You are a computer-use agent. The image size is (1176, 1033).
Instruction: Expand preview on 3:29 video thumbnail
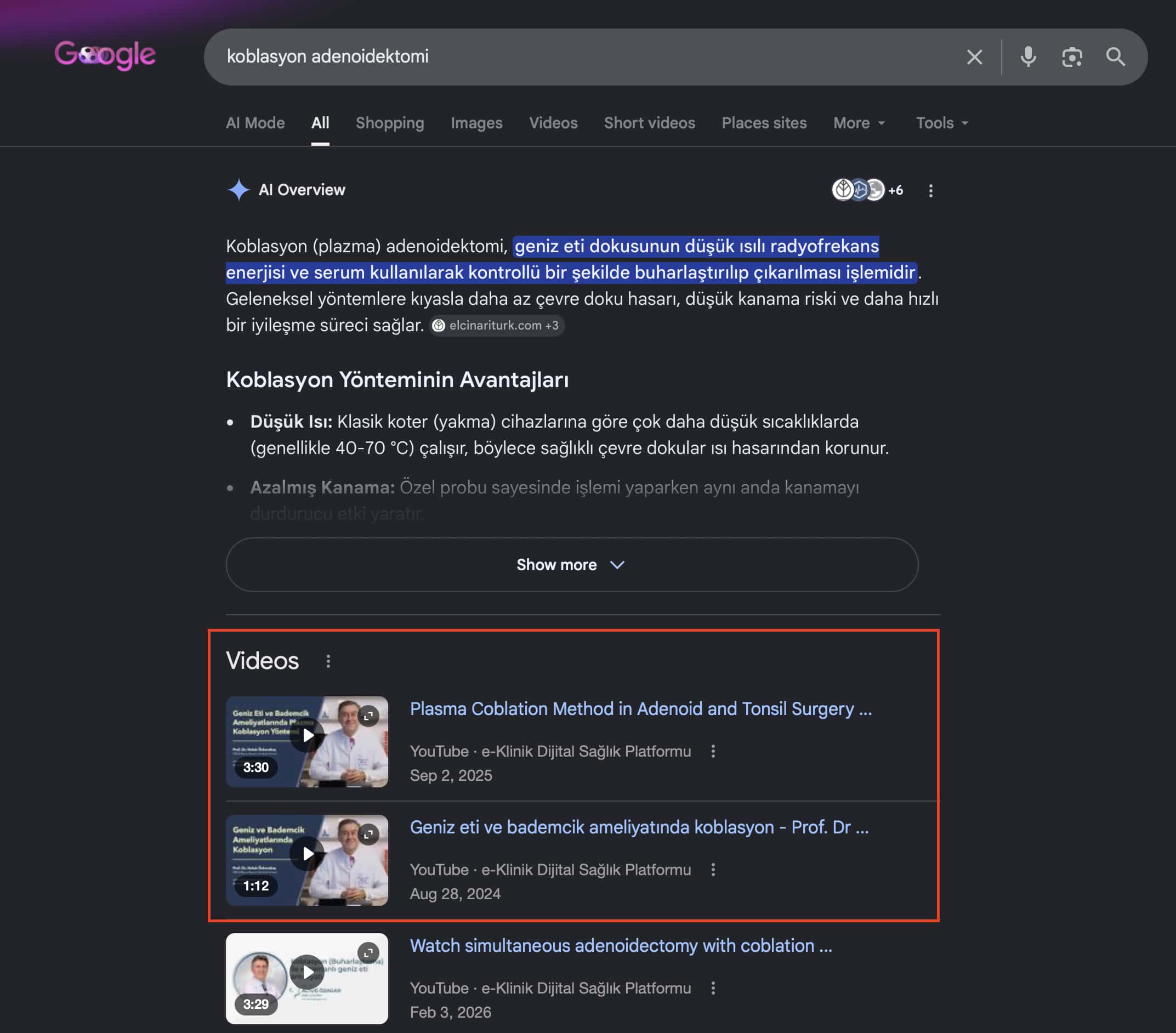(368, 952)
